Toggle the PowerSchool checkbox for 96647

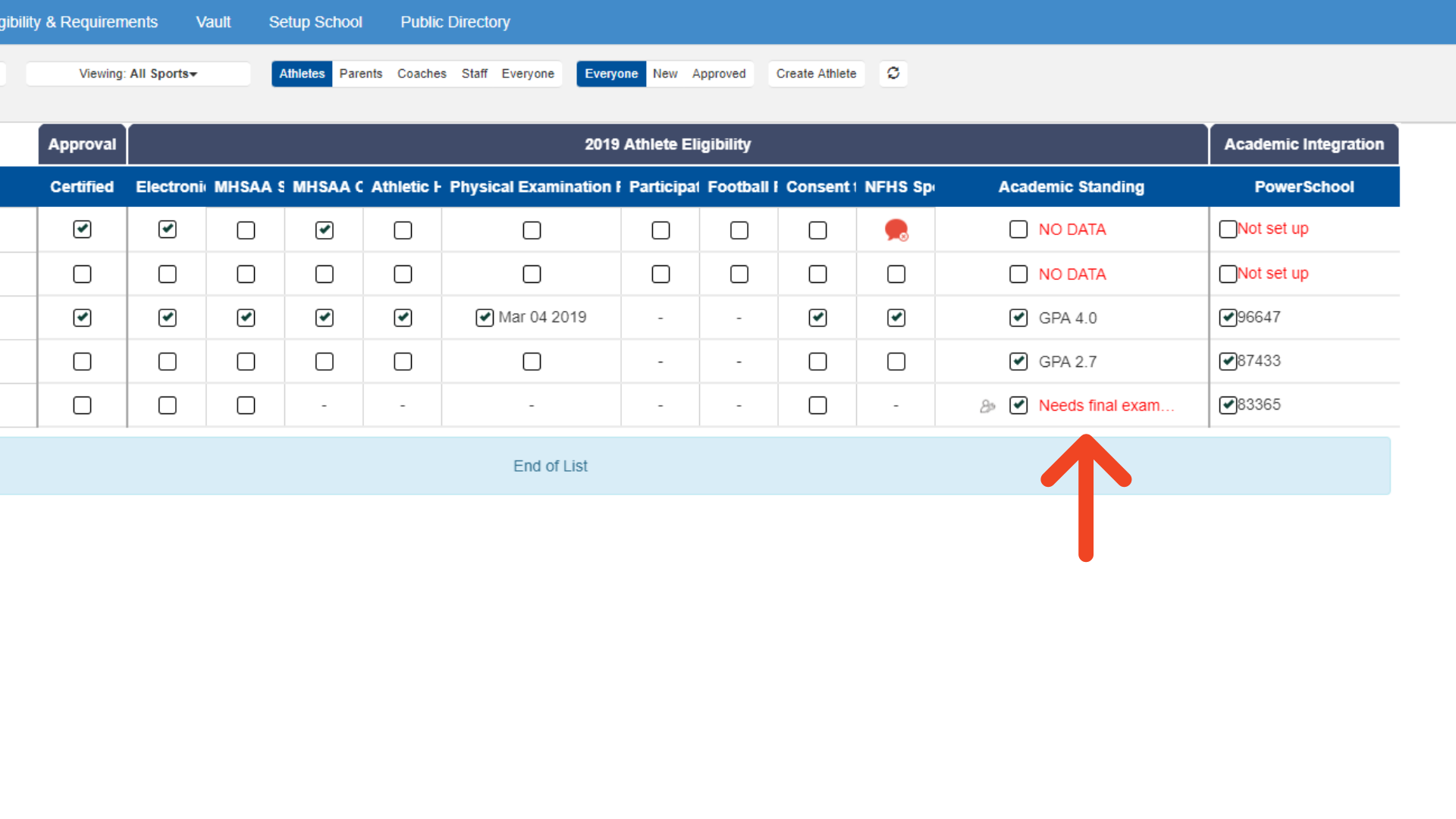[1228, 318]
